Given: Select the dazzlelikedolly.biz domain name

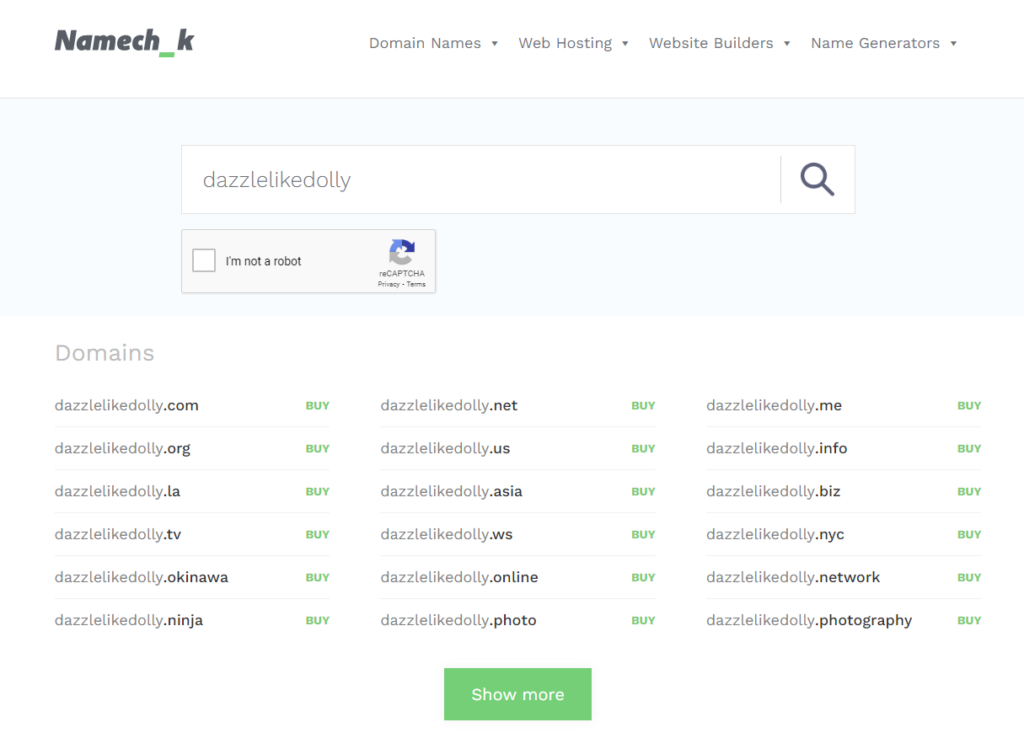Looking at the screenshot, I should [x=773, y=492].
